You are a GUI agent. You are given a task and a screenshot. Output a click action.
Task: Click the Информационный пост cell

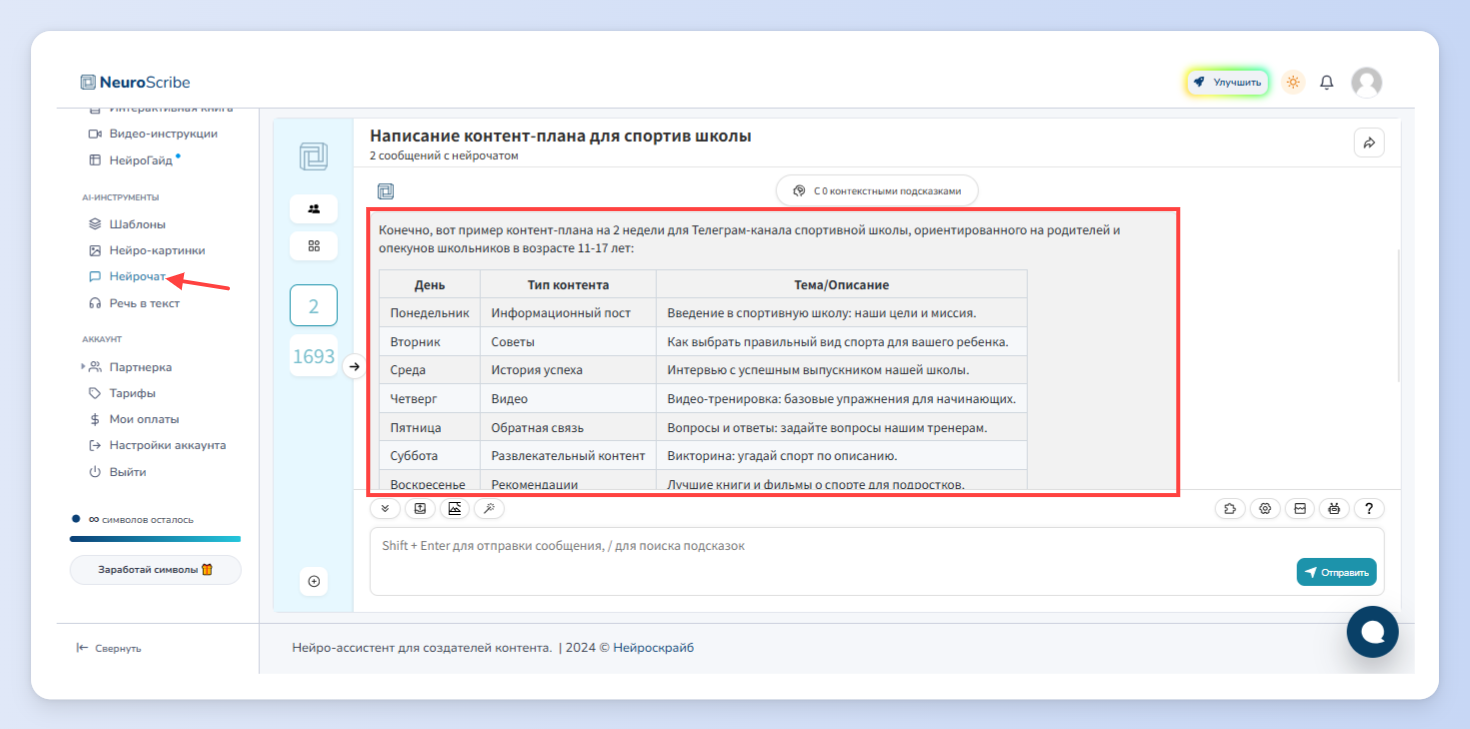pyautogui.click(x=568, y=313)
